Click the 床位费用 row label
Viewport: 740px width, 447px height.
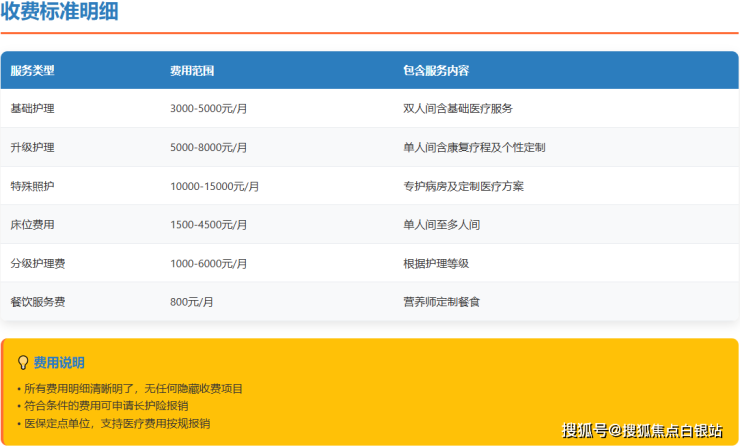click(x=32, y=225)
